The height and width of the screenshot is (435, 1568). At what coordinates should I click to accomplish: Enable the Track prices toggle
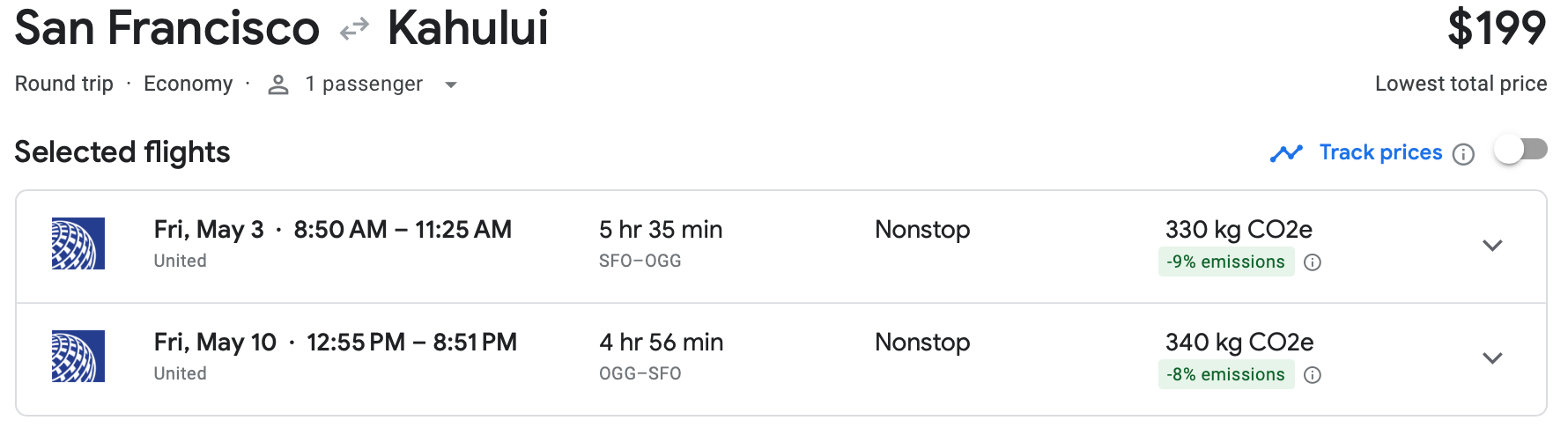[1520, 150]
